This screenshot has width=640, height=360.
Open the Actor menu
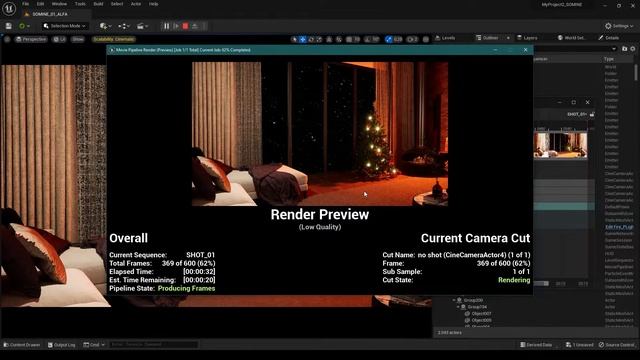pos(136,4)
